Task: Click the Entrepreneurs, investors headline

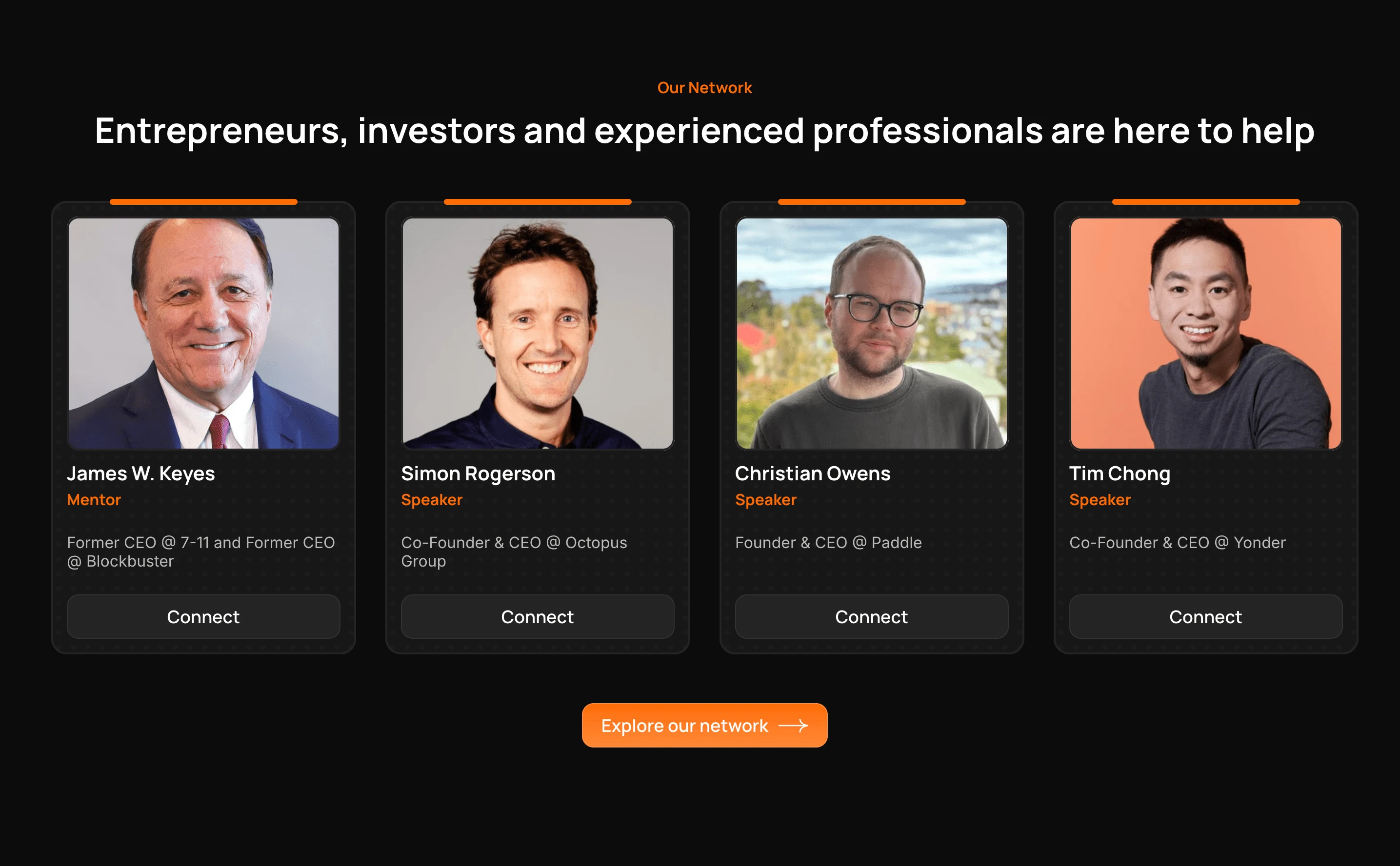Action: tap(704, 131)
